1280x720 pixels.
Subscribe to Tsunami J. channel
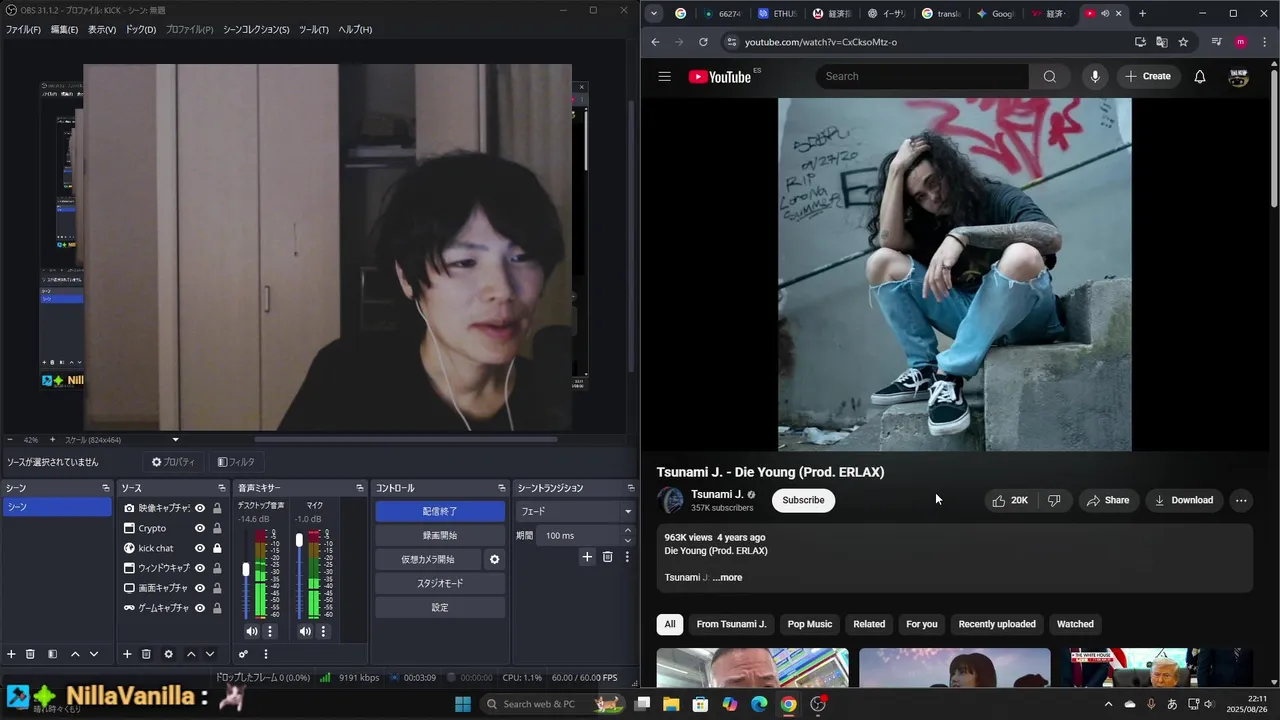pyautogui.click(x=803, y=500)
